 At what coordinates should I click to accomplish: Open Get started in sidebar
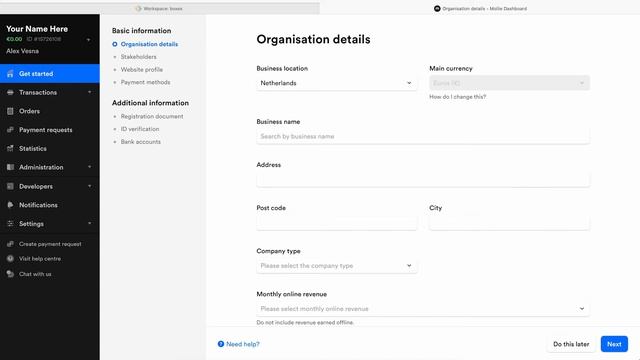click(50, 74)
